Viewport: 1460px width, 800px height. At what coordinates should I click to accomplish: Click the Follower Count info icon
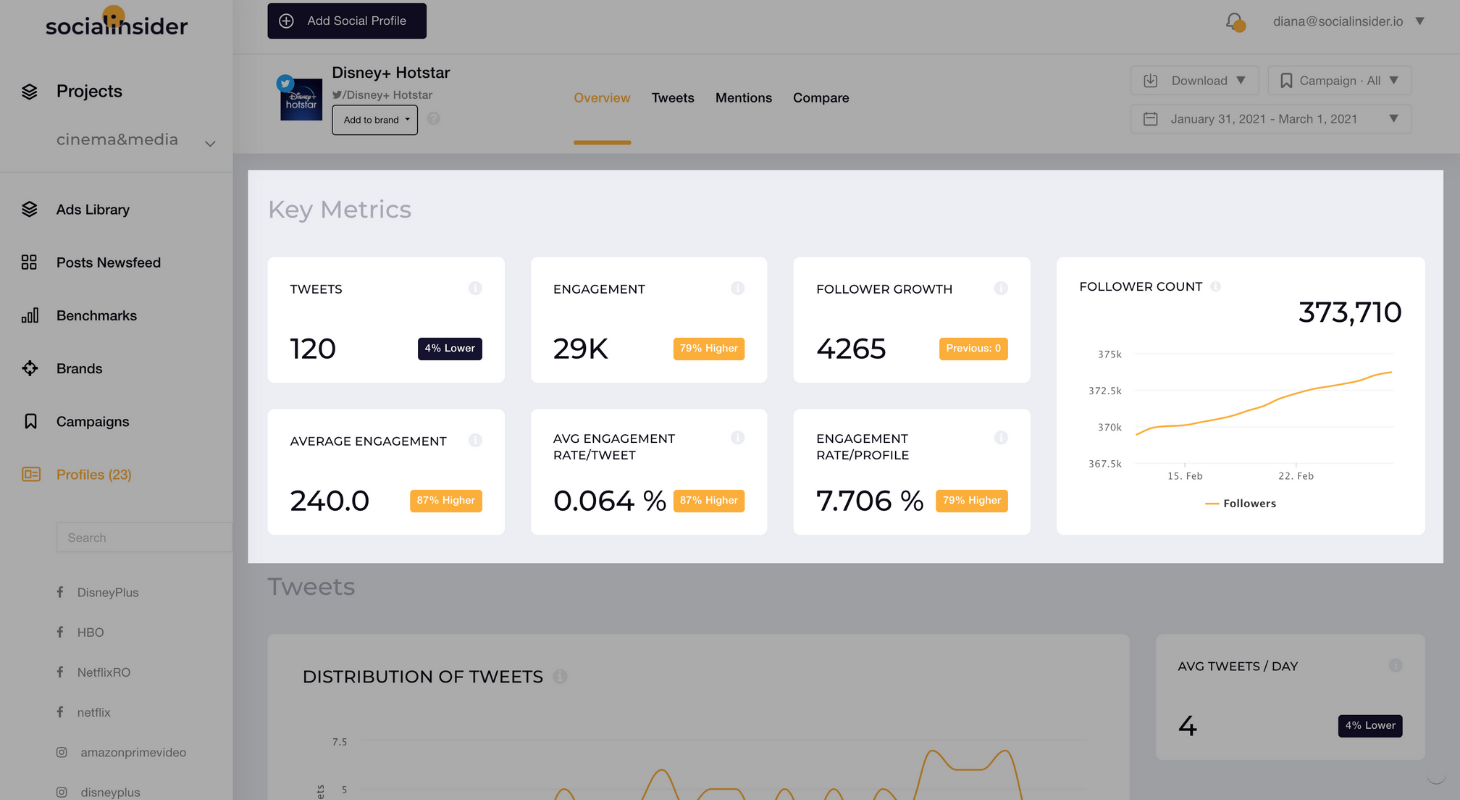point(1216,286)
